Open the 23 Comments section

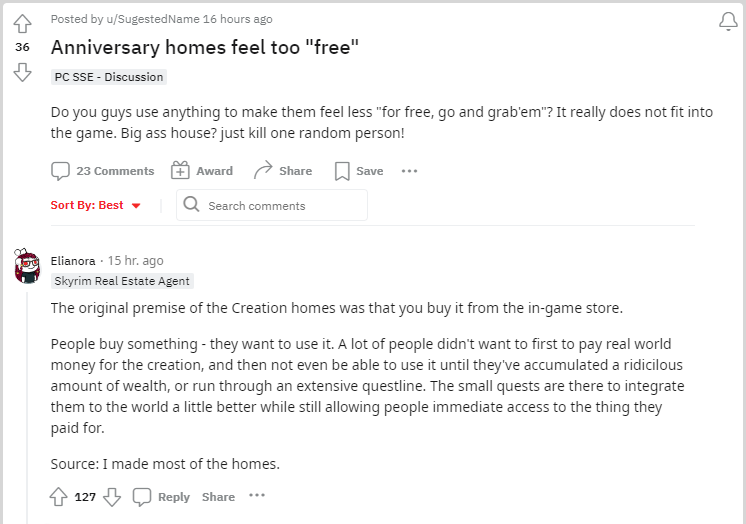[103, 171]
